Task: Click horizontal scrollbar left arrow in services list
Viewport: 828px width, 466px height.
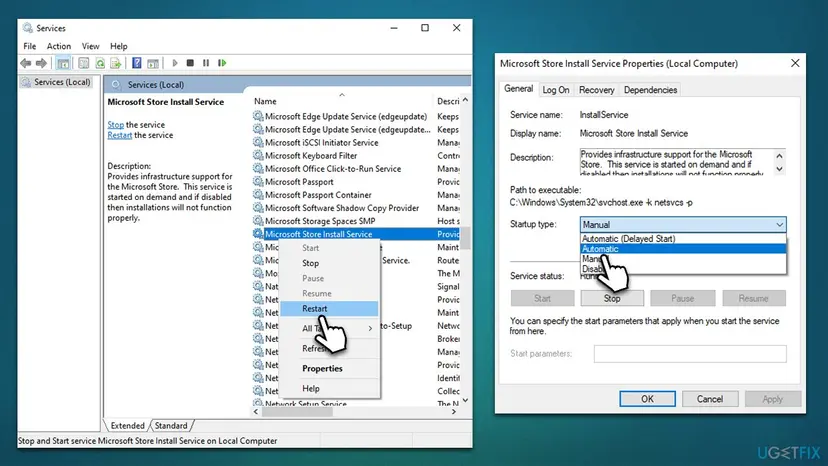Action: pyautogui.click(x=256, y=412)
